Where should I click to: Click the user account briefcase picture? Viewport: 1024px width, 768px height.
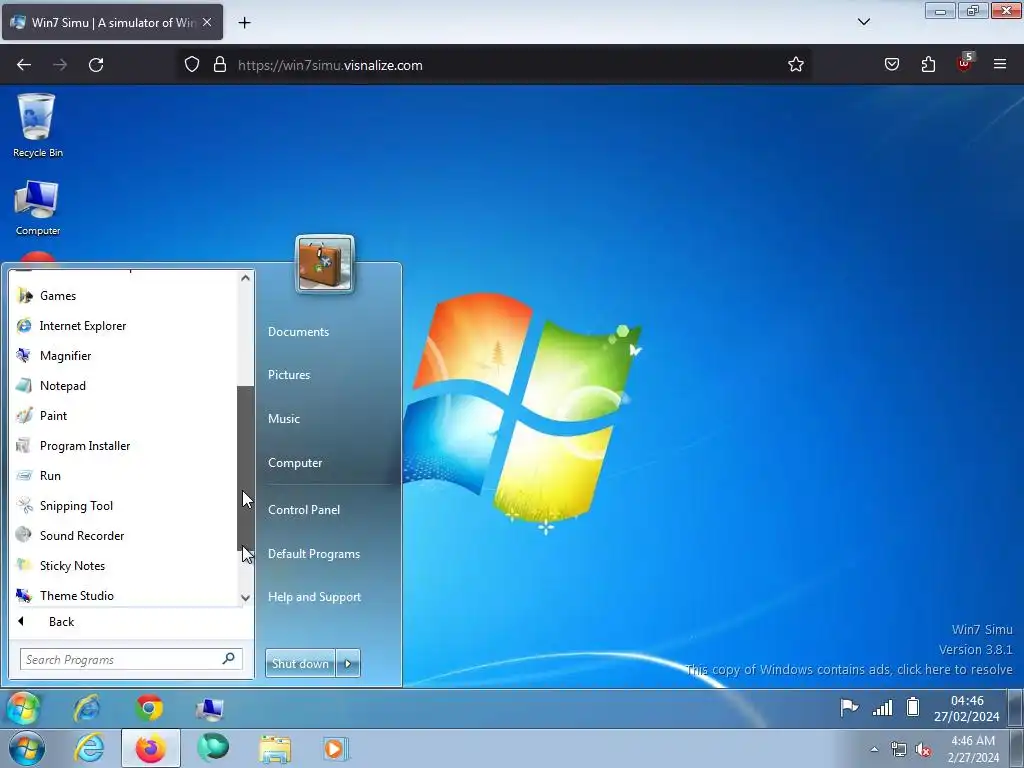[325, 264]
